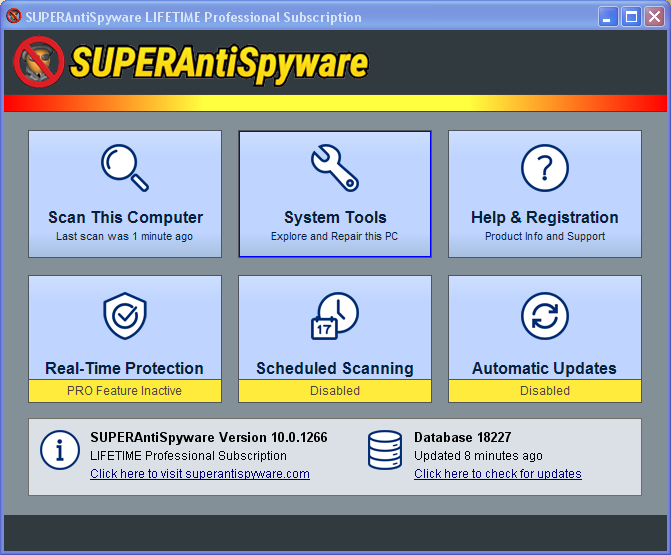This screenshot has width=671, height=555.
Task: Click the 'Database 18227' text
Action: [x=463, y=437]
